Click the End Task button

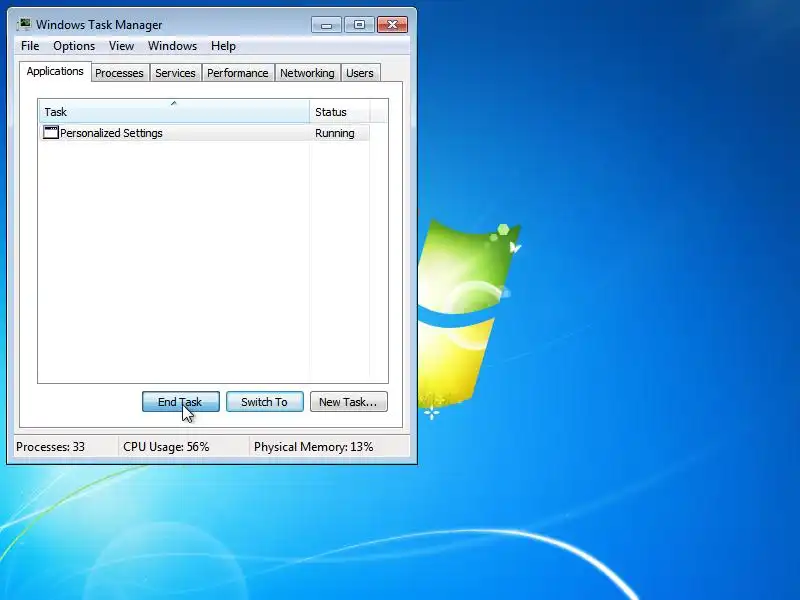[x=181, y=402]
